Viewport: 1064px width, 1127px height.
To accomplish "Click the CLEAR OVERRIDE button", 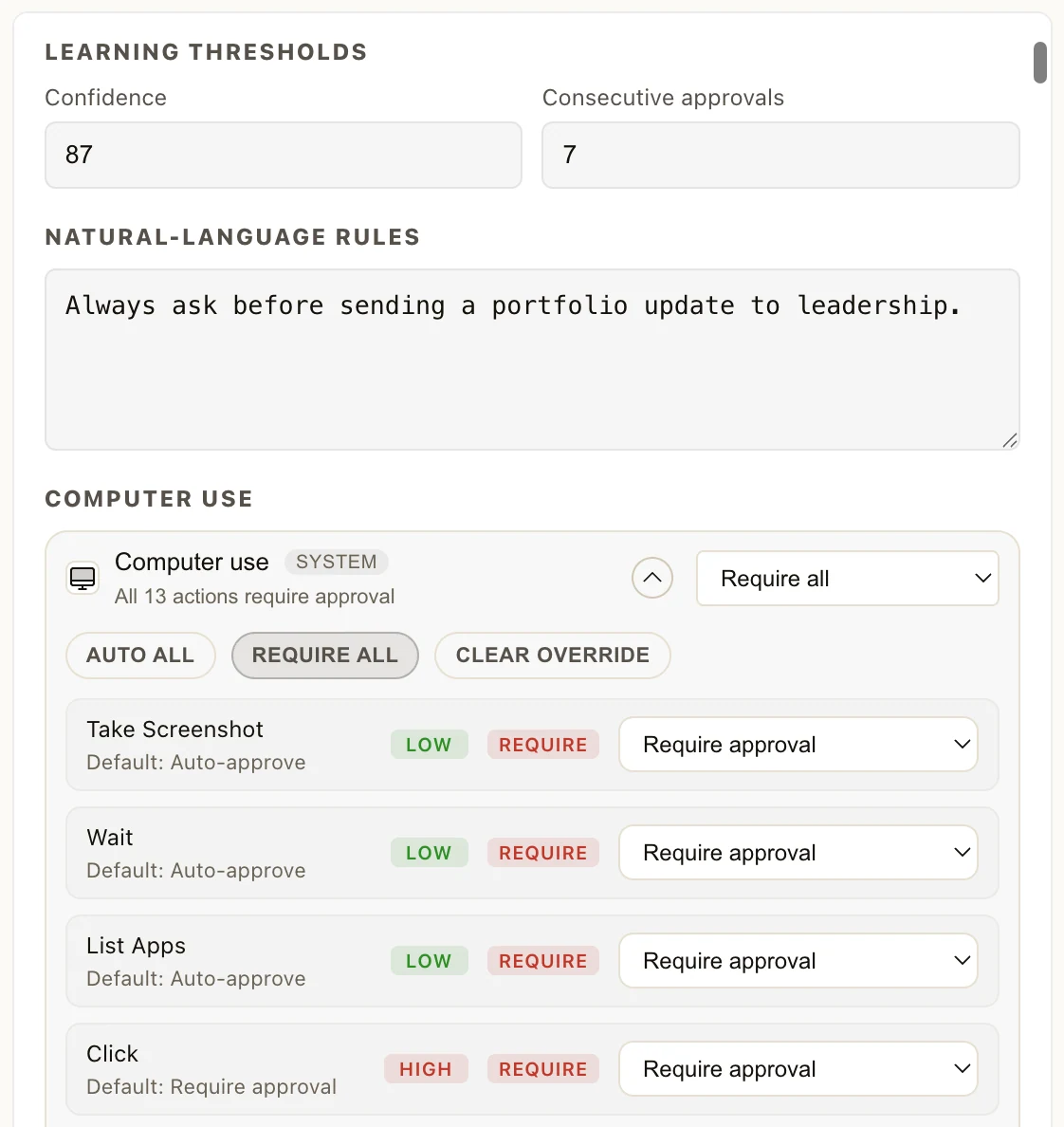I will point(553,656).
